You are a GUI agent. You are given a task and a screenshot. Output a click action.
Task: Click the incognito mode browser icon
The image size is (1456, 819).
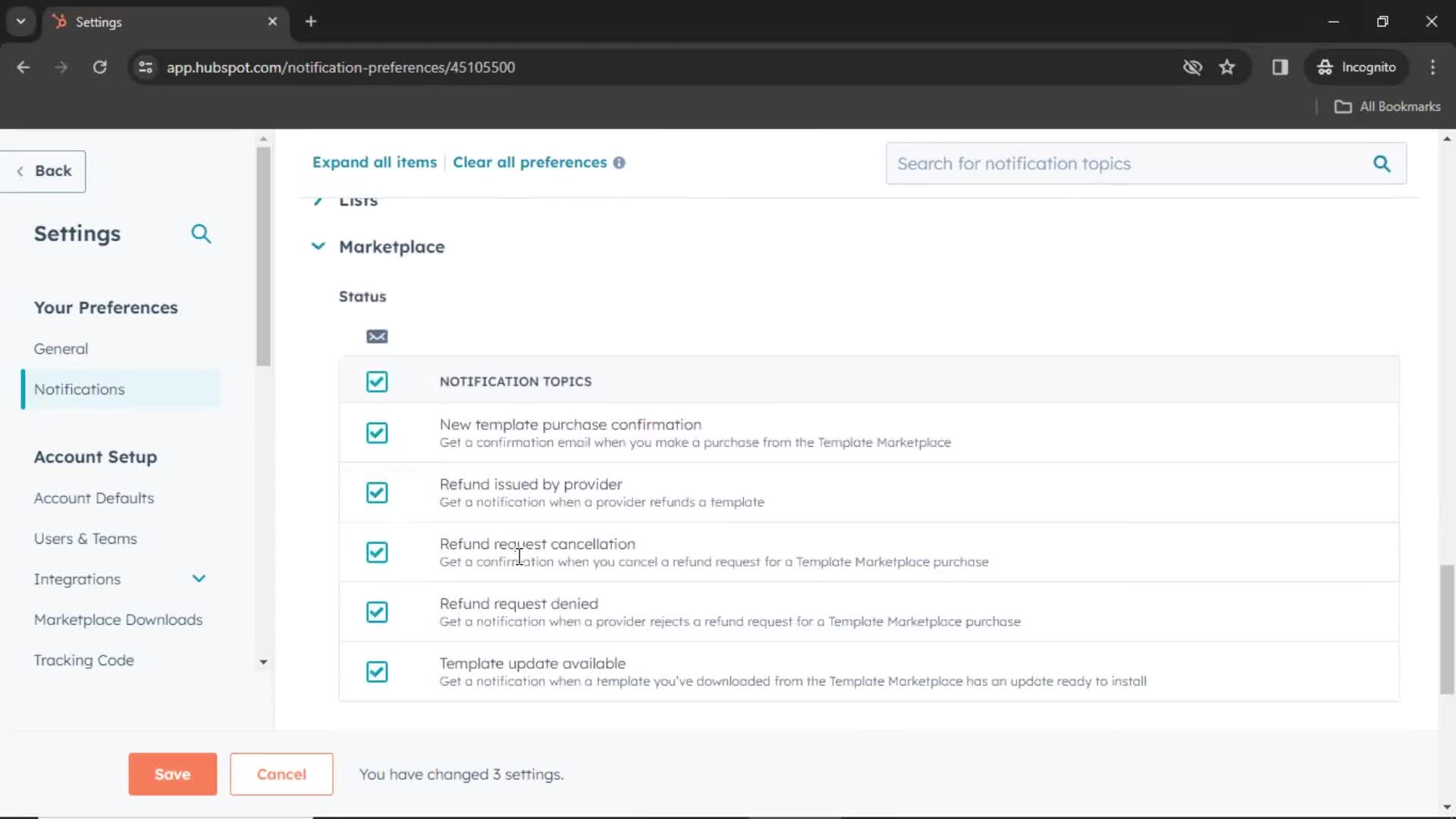pos(1325,67)
